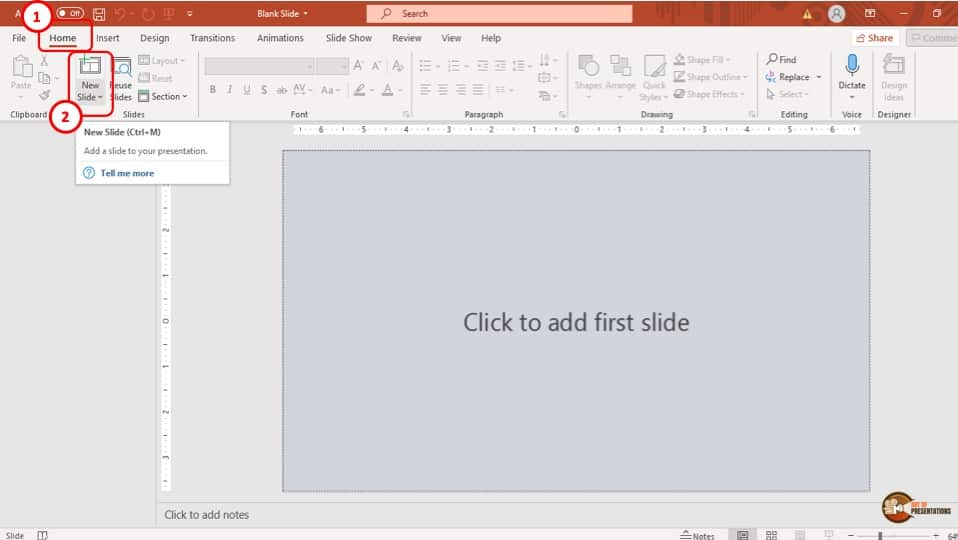Image resolution: width=958 pixels, height=540 pixels.
Task: Switch to the Insert tab
Action: point(108,38)
